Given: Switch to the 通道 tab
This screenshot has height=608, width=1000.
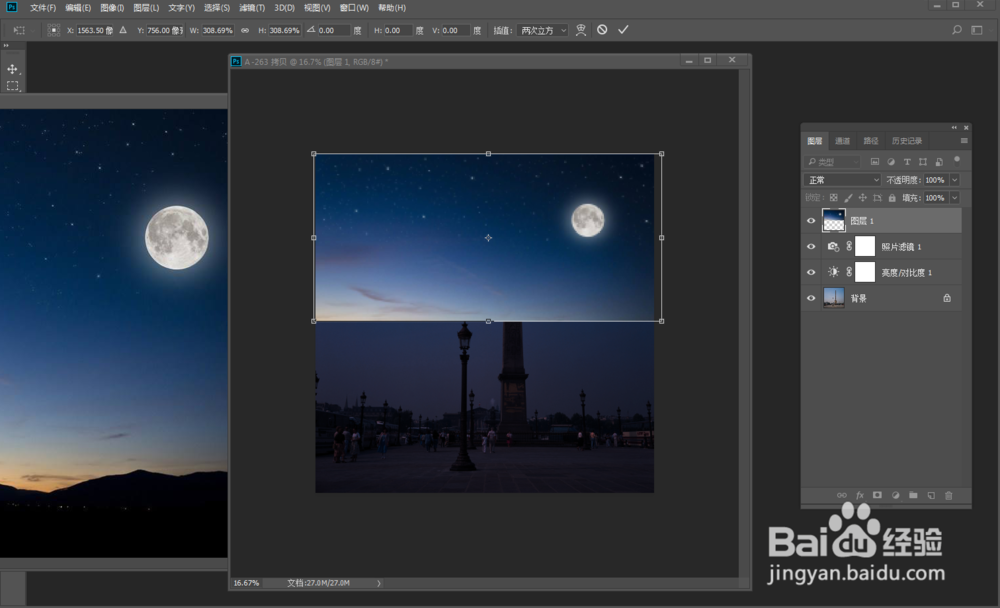Looking at the screenshot, I should [x=843, y=141].
